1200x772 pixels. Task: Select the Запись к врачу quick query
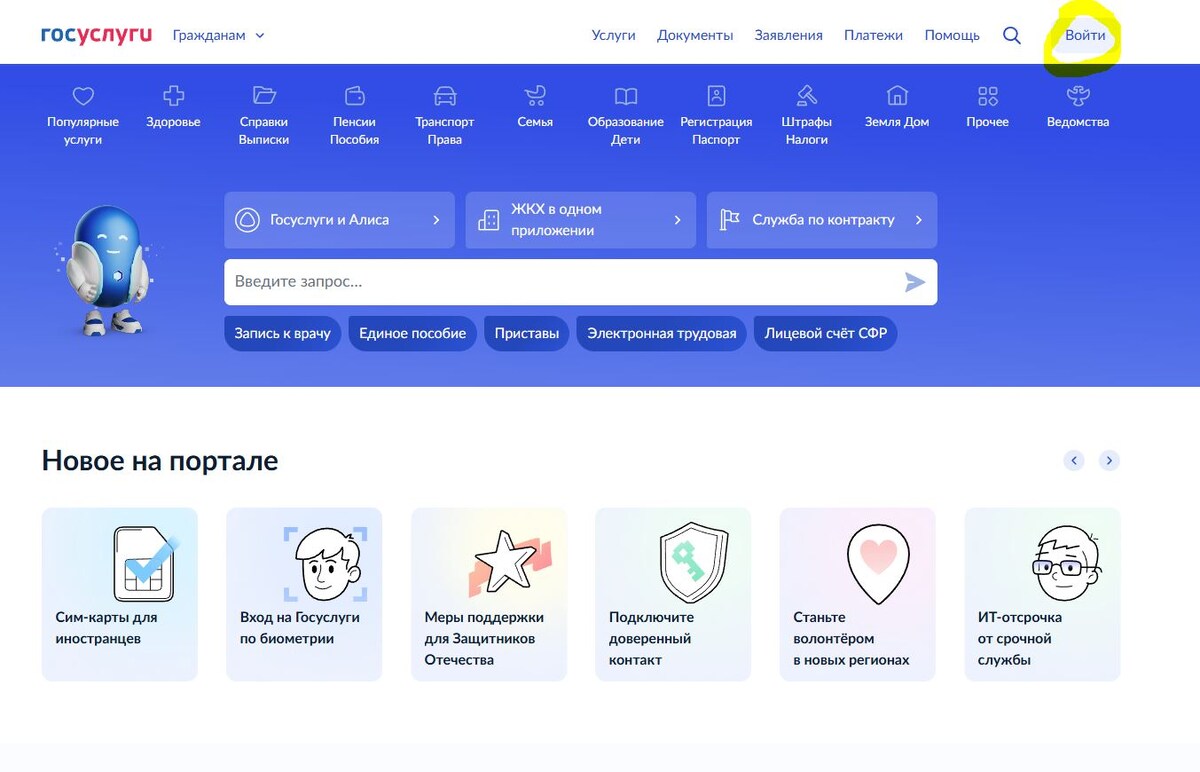283,333
